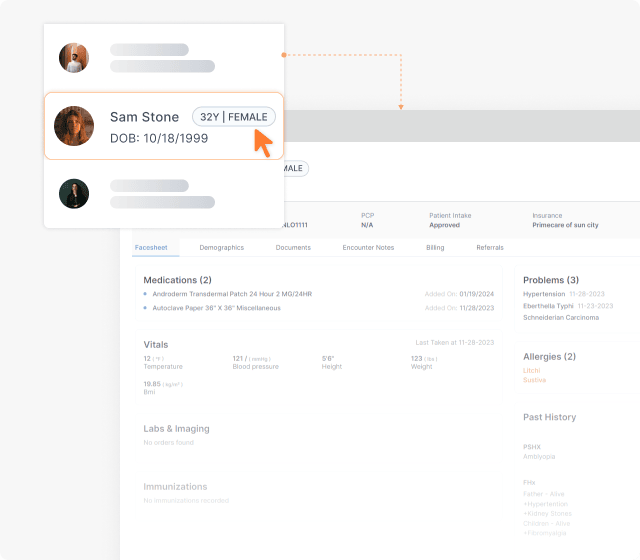Click Sam Stone patient name
Viewport: 640px width, 560px height.
[x=144, y=117]
